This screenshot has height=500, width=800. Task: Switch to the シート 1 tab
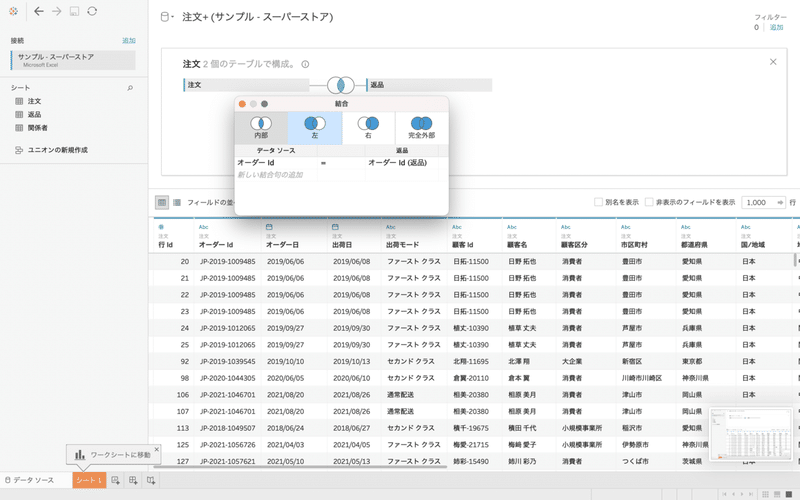point(89,480)
